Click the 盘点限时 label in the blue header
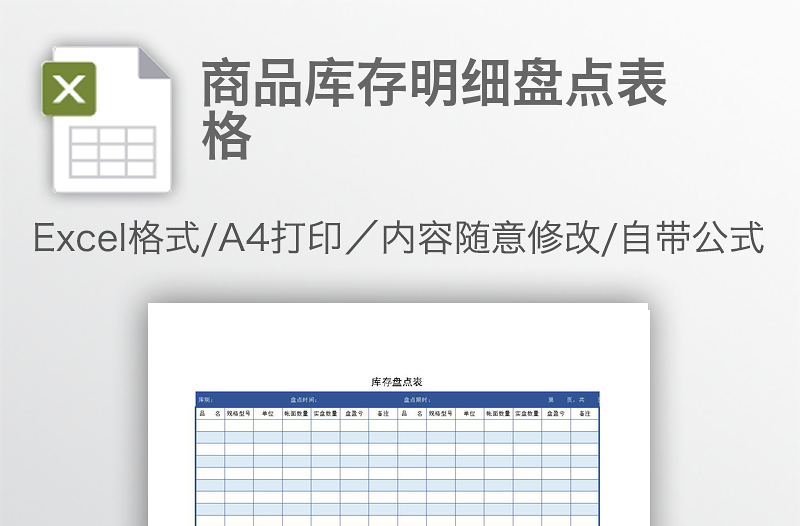Screen dimensions: 800x526 (x=417, y=400)
